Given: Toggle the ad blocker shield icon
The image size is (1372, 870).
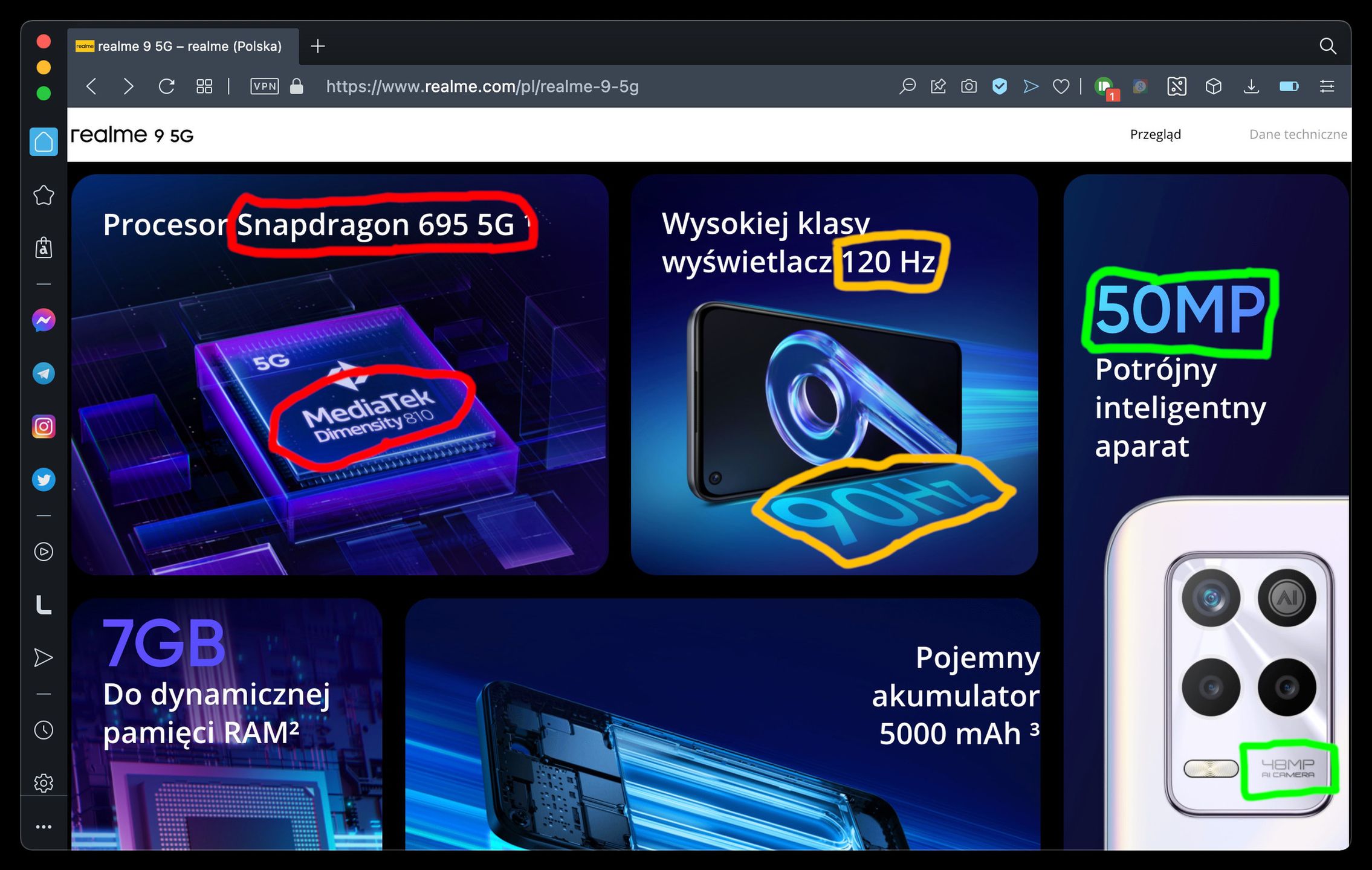Looking at the screenshot, I should click(x=999, y=86).
